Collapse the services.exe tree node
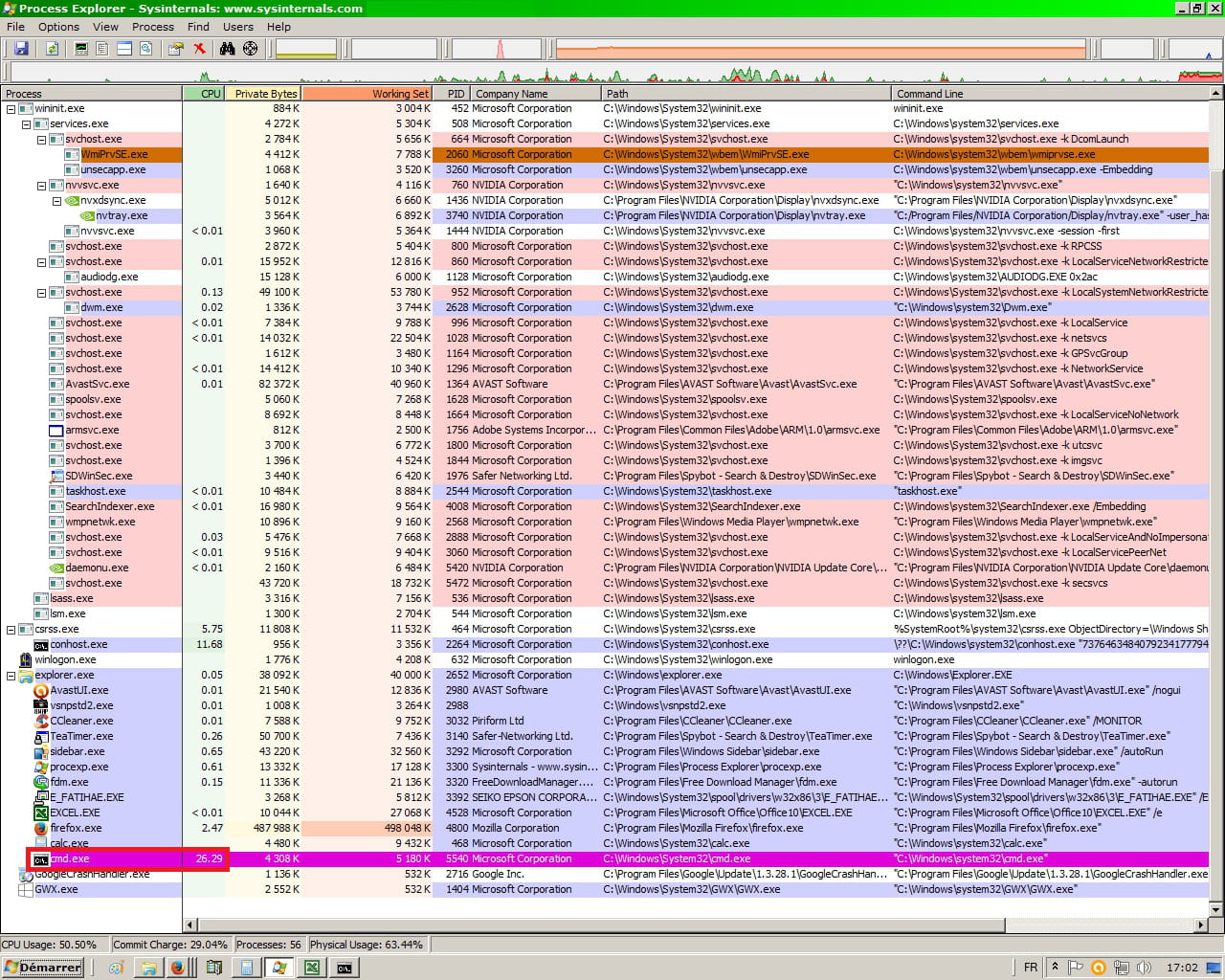 pyautogui.click(x=27, y=124)
